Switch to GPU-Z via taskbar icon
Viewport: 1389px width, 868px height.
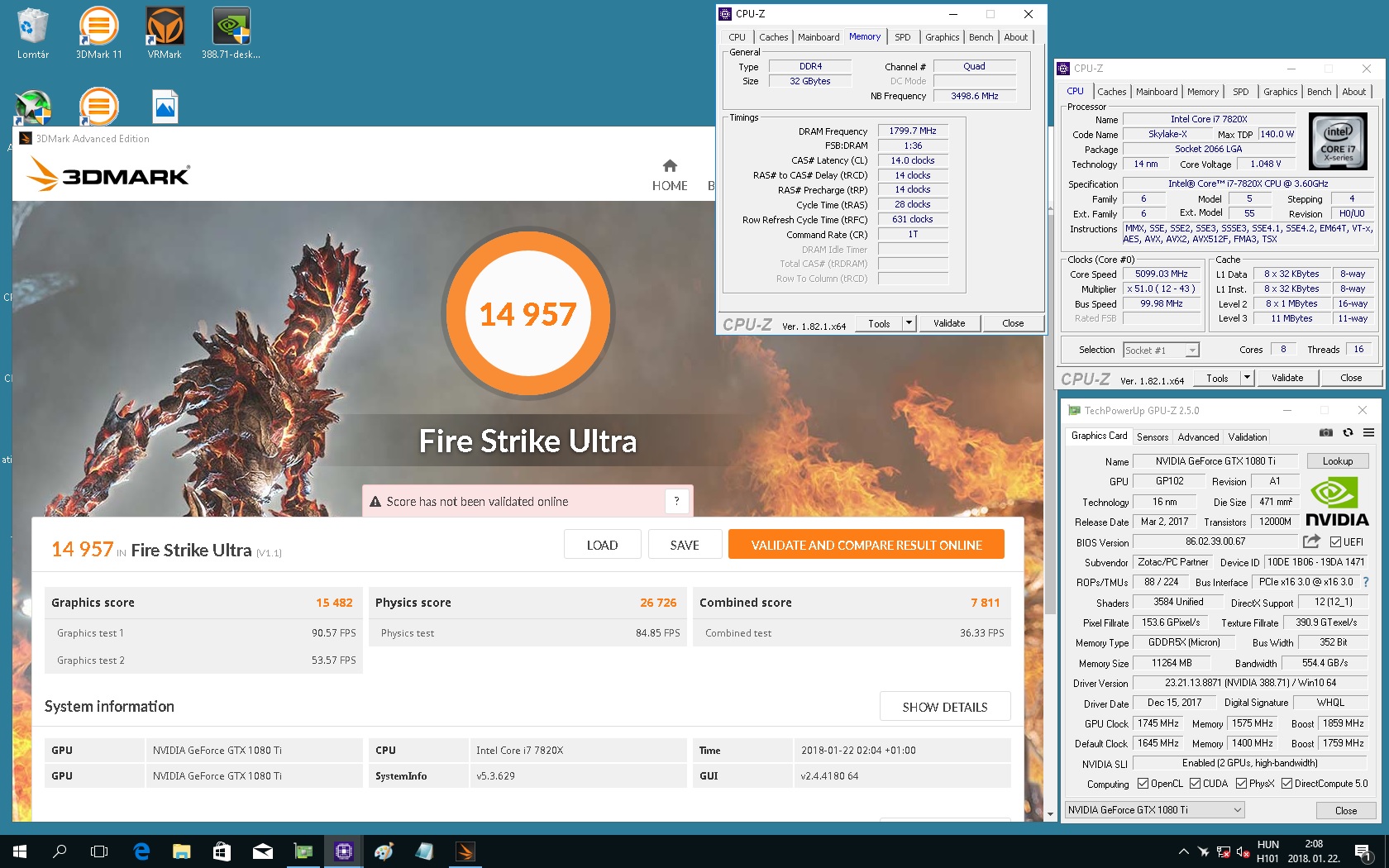tap(303, 851)
